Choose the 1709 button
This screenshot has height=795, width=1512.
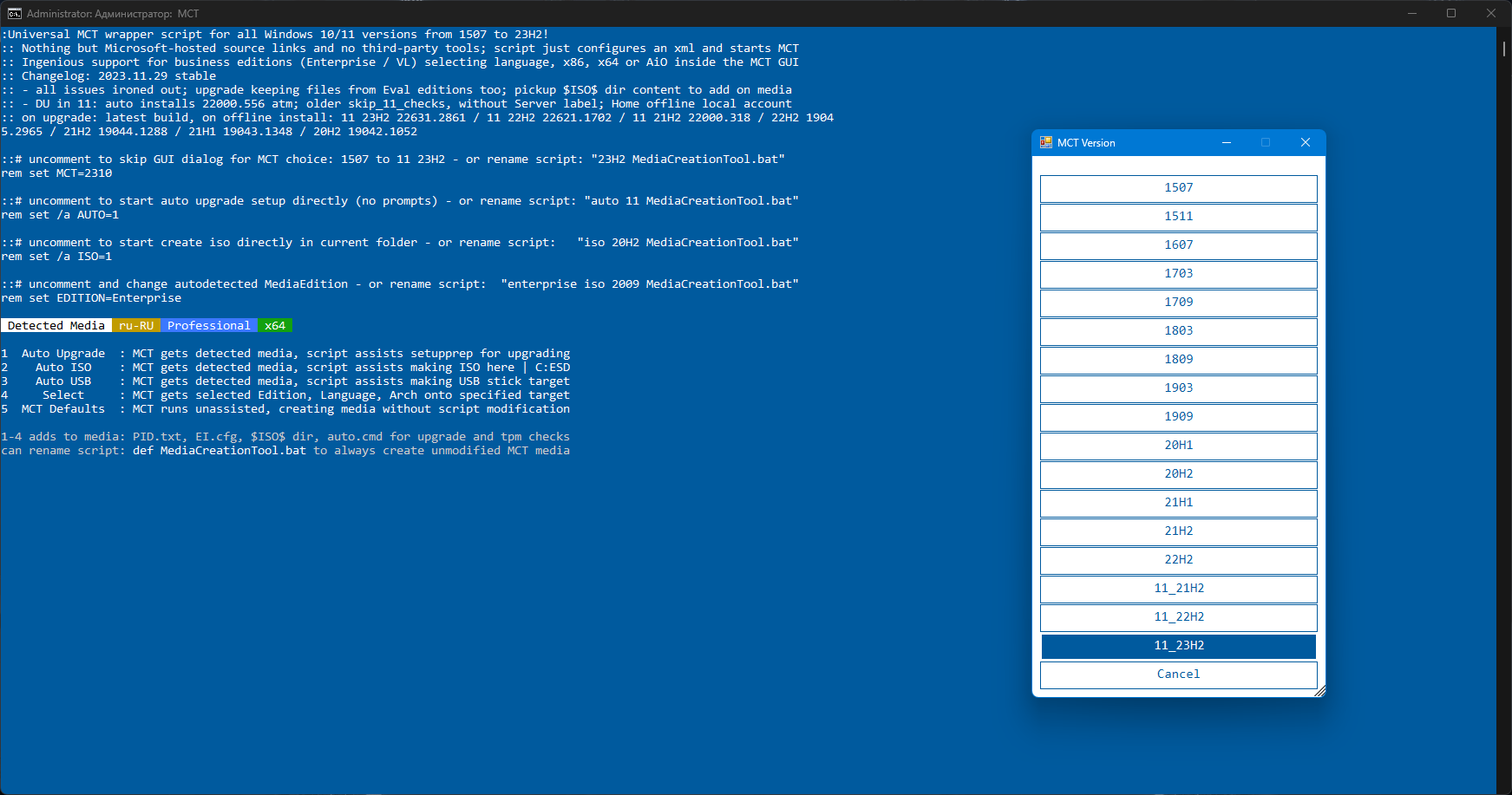(x=1178, y=303)
